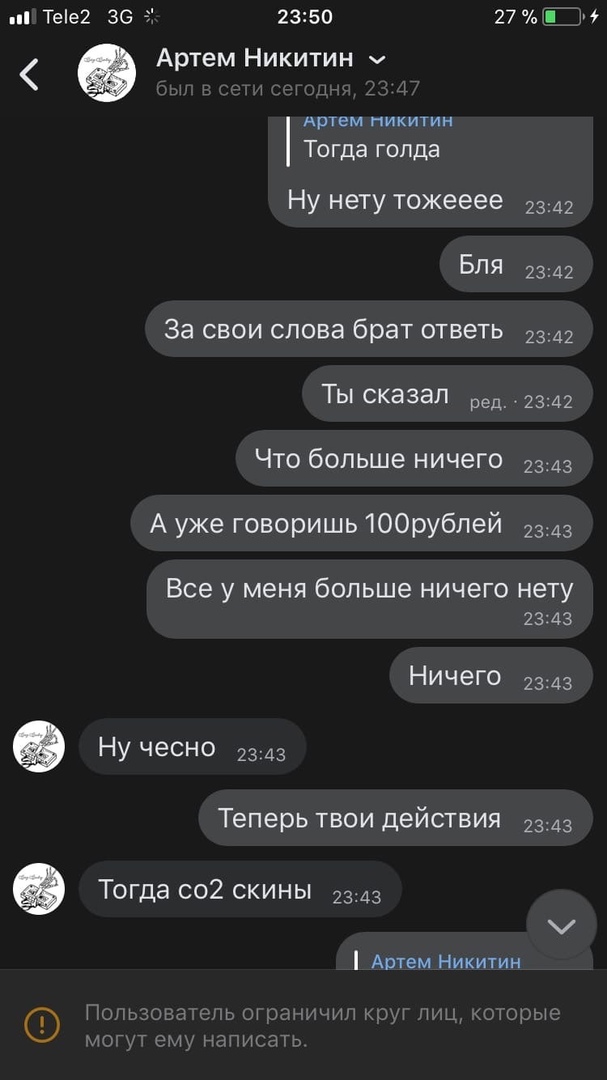607x1080 pixels.
Task: Tap avatar beside 'Тогда со2 скины'
Action: tap(39, 889)
